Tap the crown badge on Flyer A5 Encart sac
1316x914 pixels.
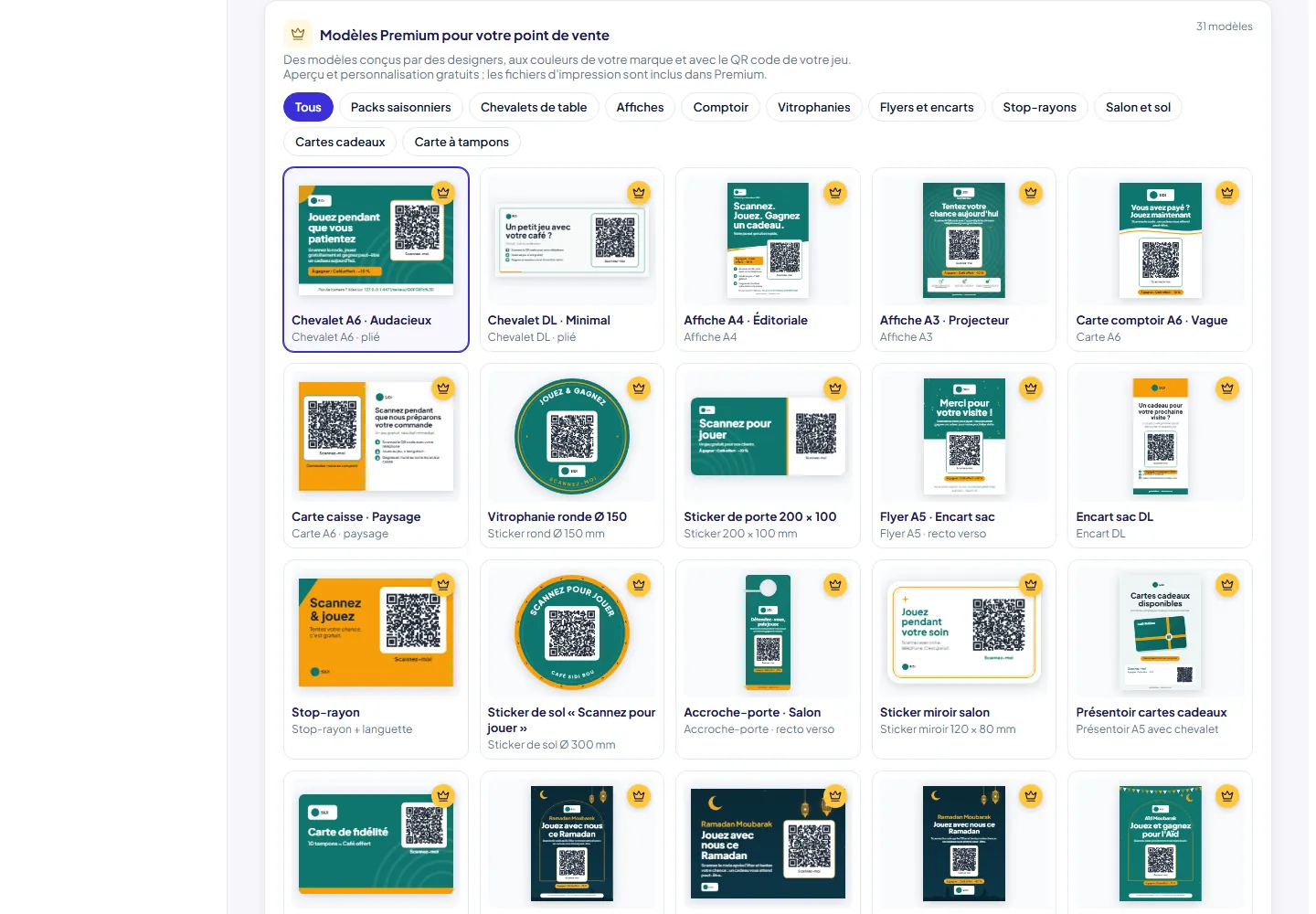click(1031, 388)
